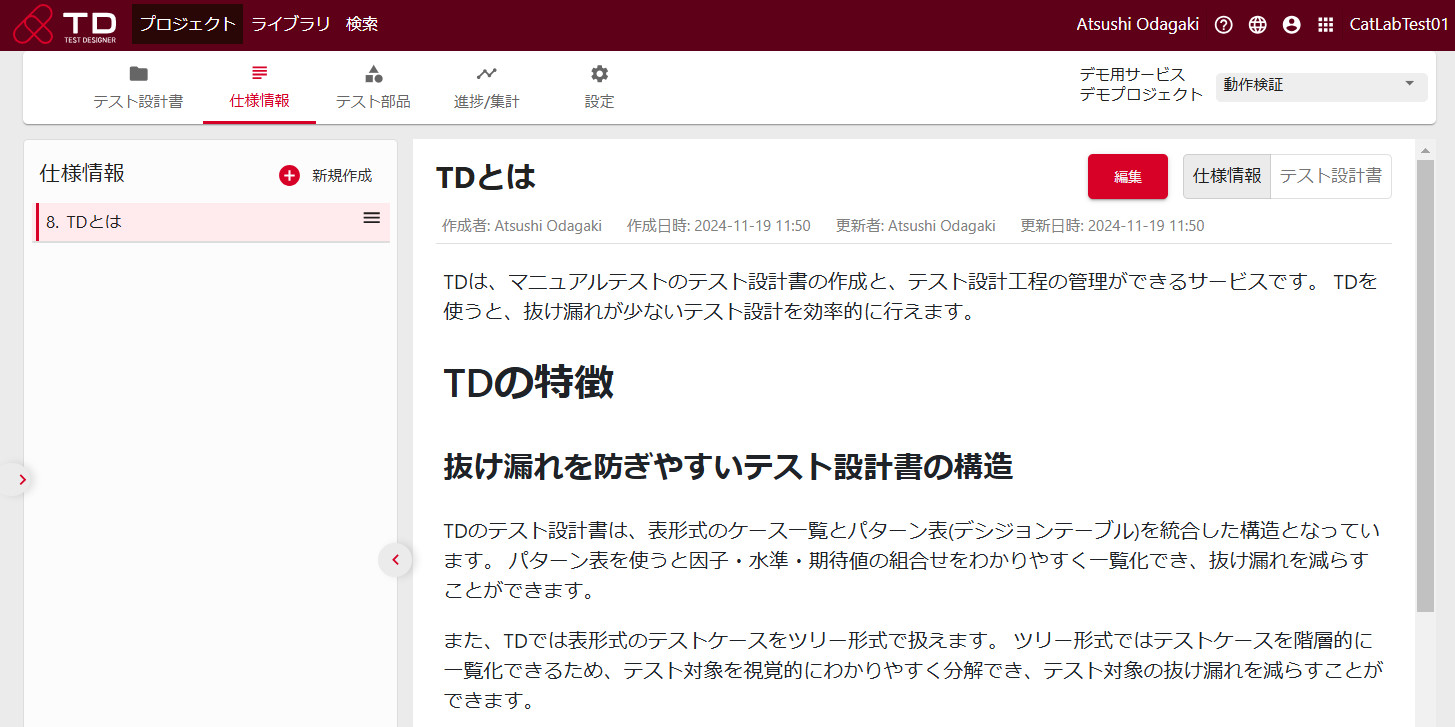Click the 作成者: Atsushi Odagaki text
Screen dimensions: 1455x727
click(x=522, y=226)
